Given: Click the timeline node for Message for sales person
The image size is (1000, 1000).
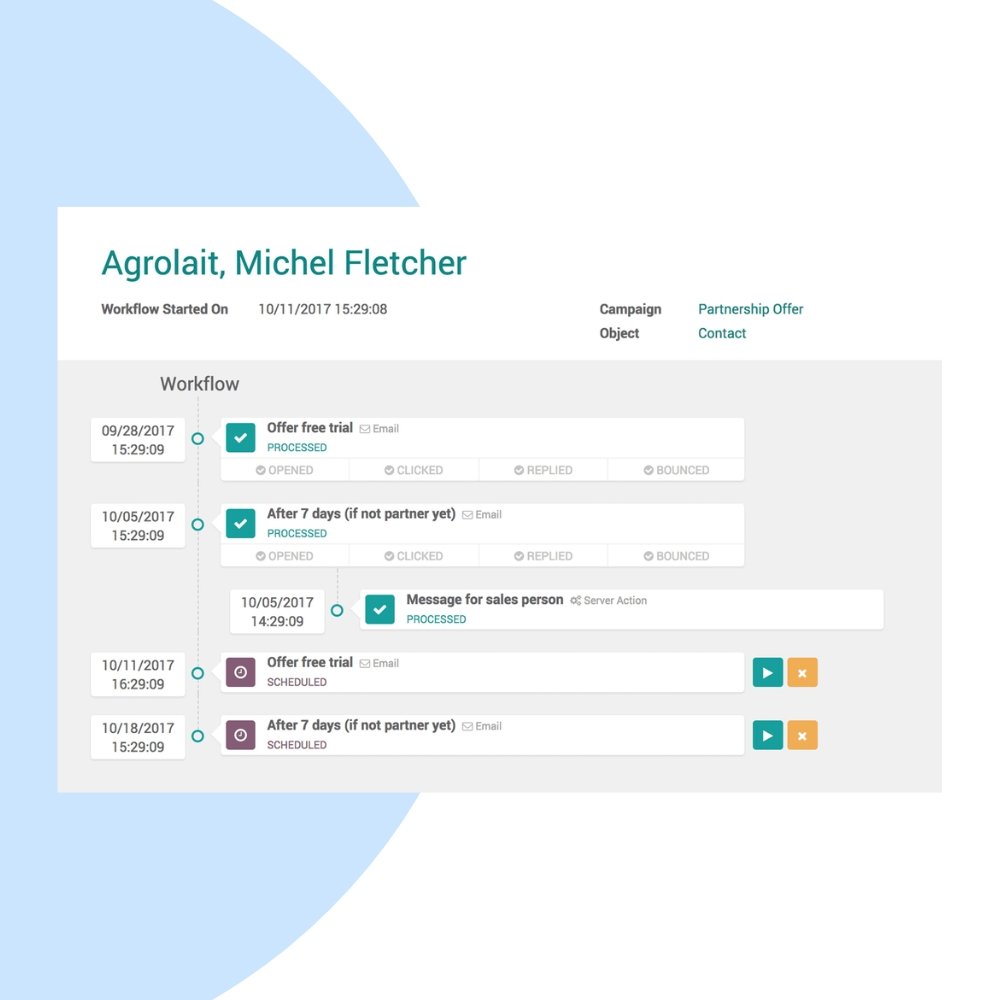Looking at the screenshot, I should point(337,610).
